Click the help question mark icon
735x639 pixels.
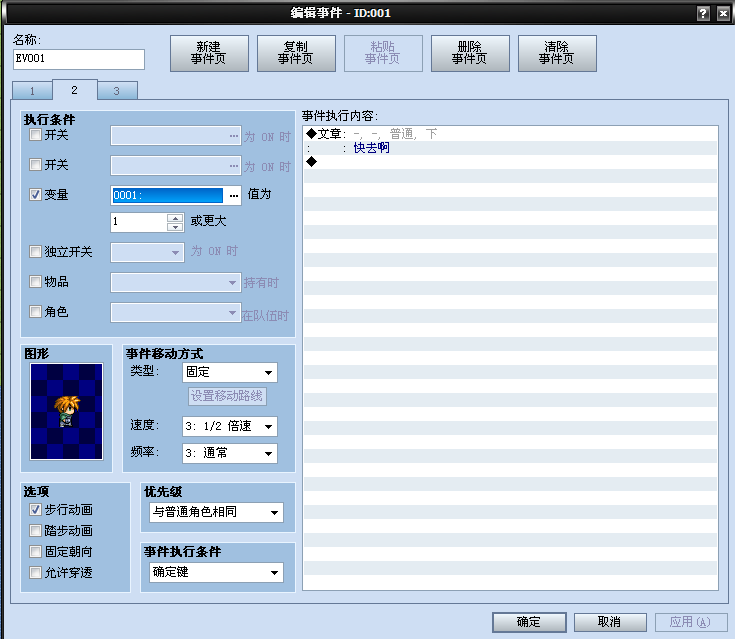pyautogui.click(x=703, y=14)
